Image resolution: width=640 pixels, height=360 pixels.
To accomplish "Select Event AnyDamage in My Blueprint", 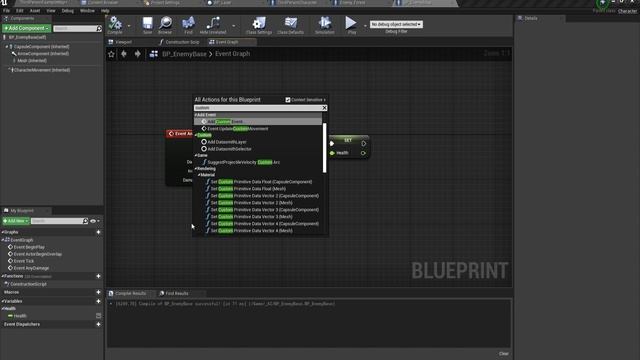I will point(31,268).
